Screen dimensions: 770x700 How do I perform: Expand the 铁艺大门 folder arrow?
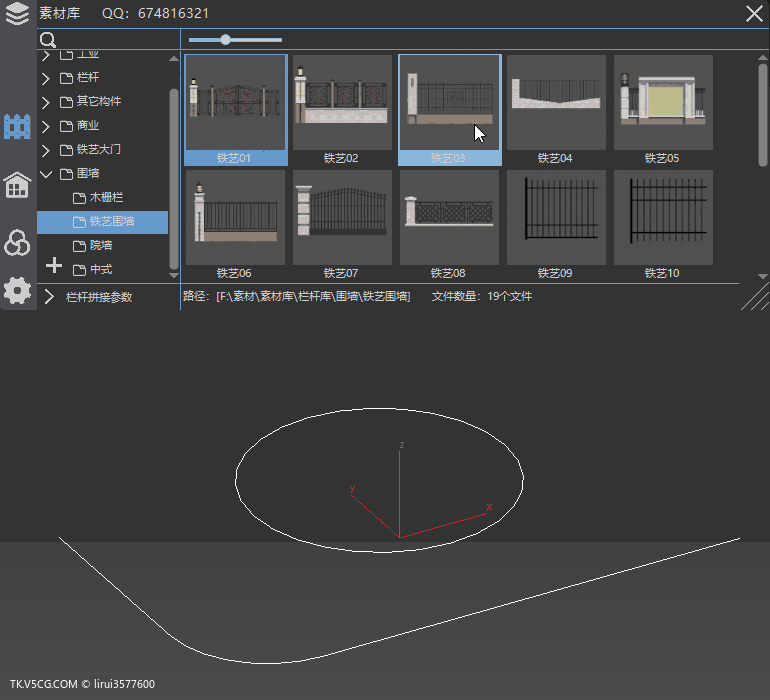(46, 150)
